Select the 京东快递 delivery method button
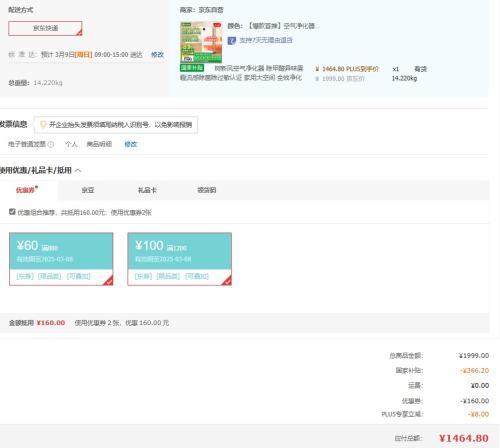The width and height of the screenshot is (500, 448). point(45,28)
